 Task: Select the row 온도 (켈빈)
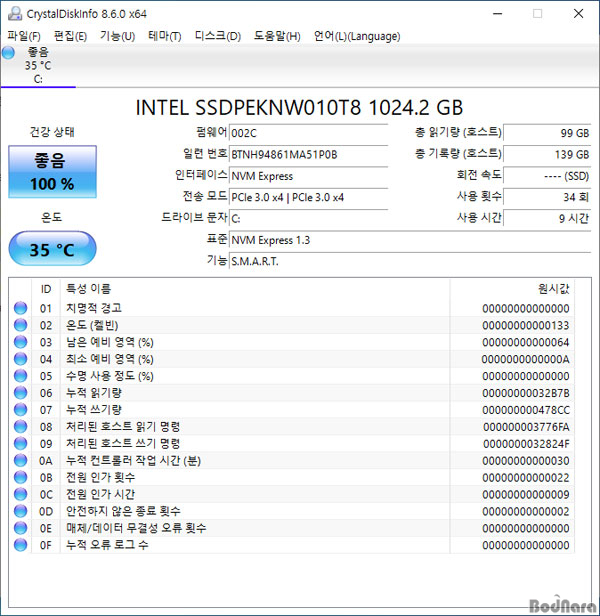[x=292, y=325]
